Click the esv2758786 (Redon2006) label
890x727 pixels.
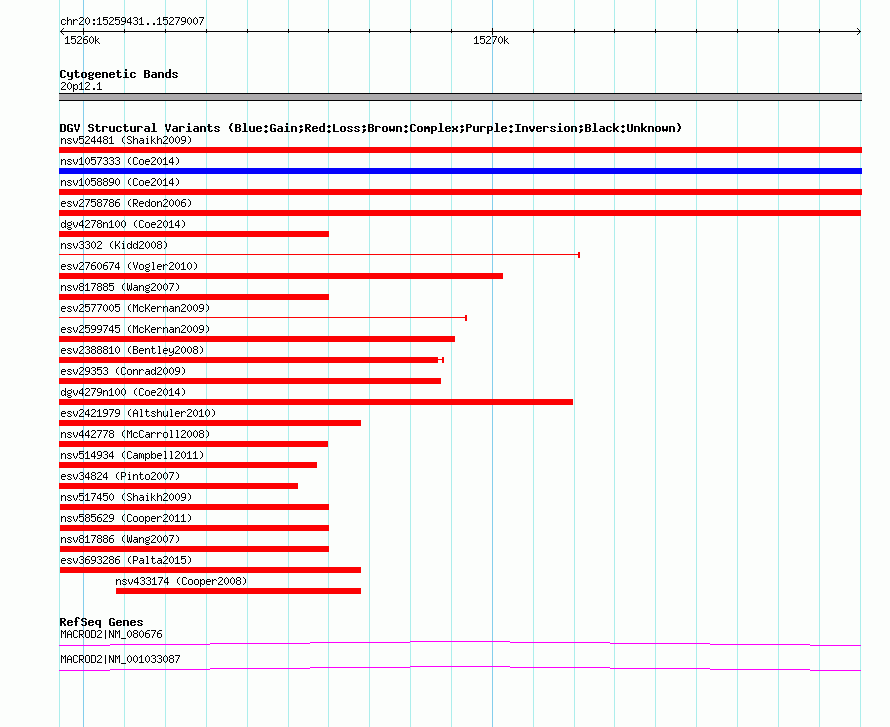(126, 203)
